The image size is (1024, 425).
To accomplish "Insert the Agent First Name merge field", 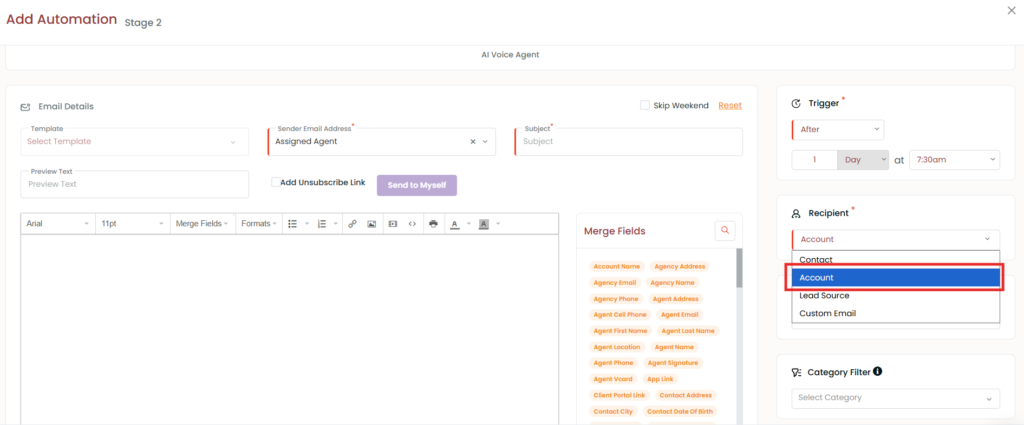I will (620, 331).
